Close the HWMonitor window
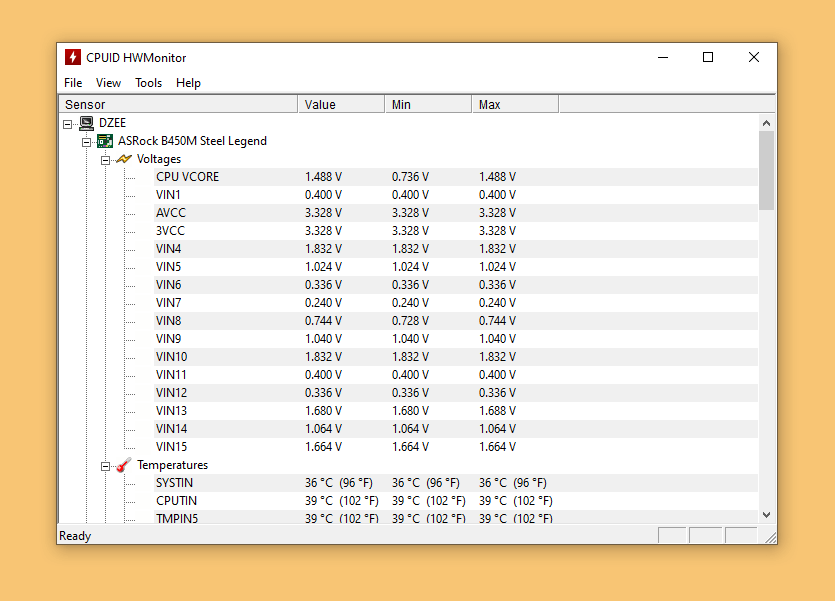This screenshot has width=835, height=601. 754,57
